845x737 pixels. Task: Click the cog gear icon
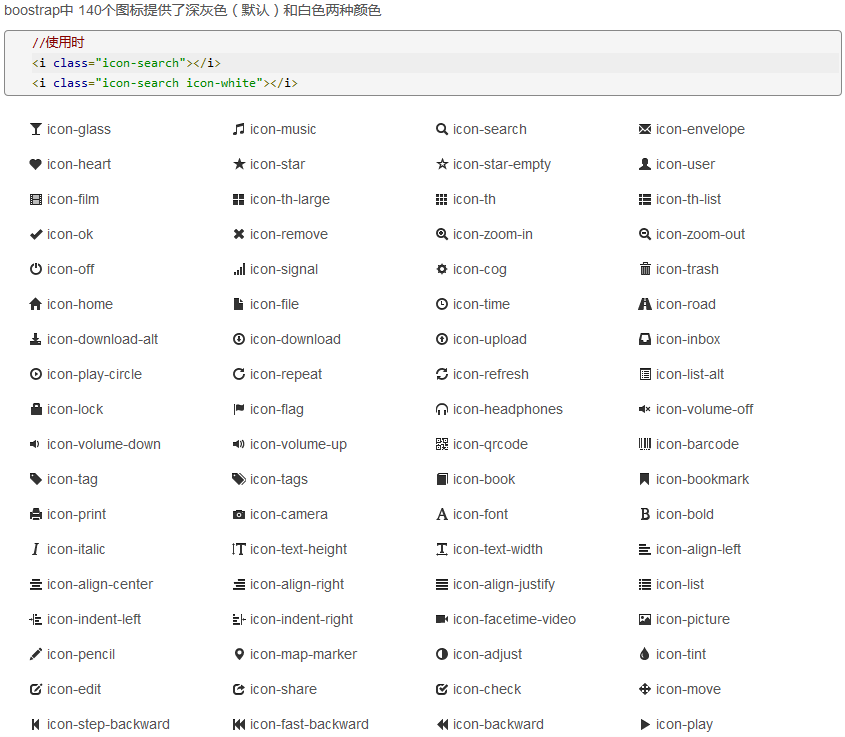(442, 269)
